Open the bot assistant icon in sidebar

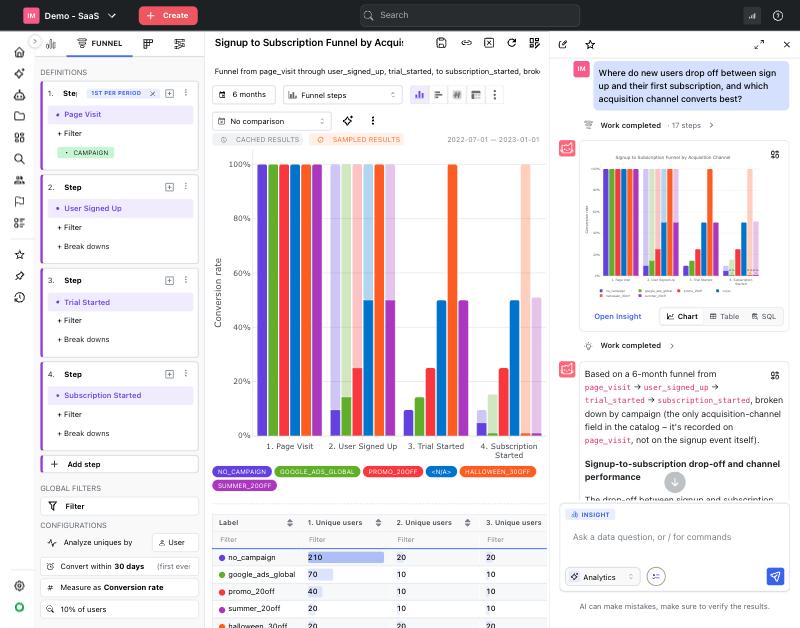click(x=19, y=95)
